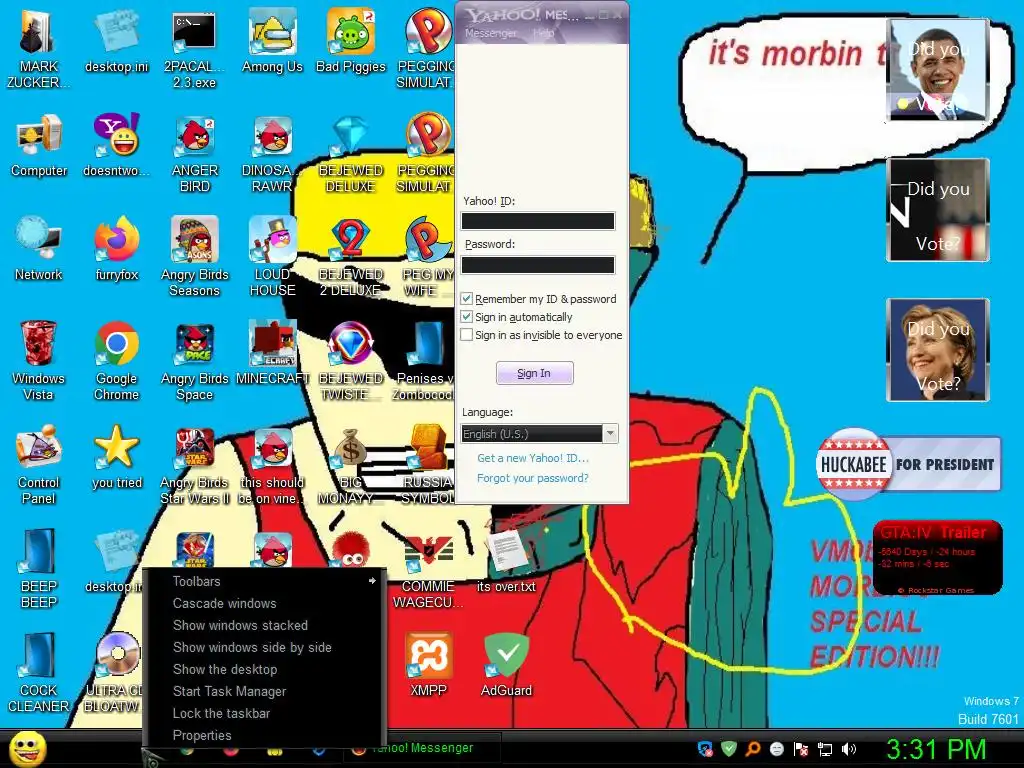
Task: Select 'Start Task Manager'
Action: (265, 691)
